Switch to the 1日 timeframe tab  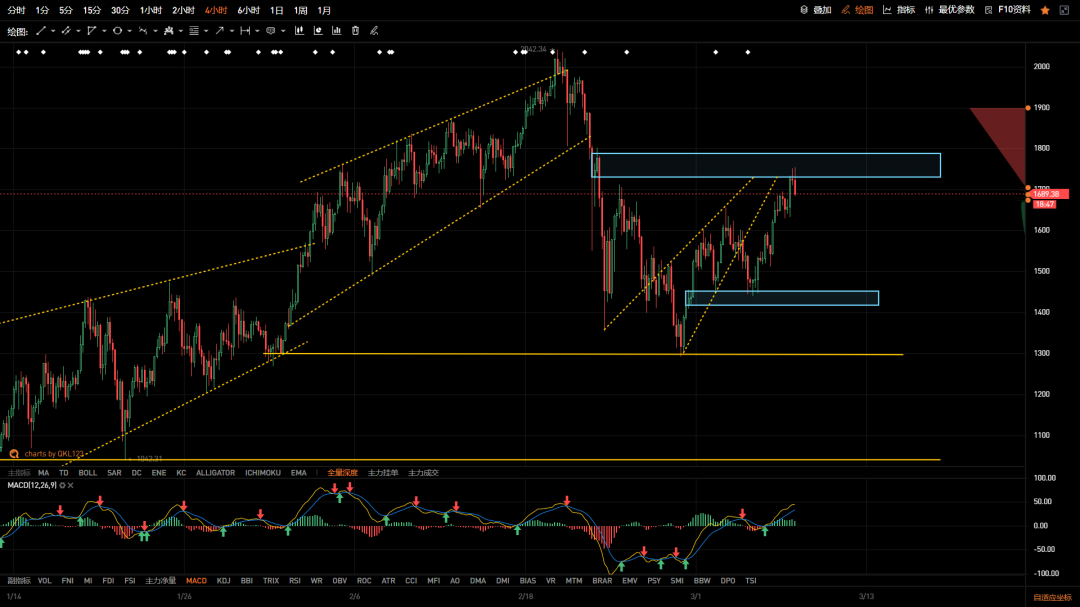pyautogui.click(x=276, y=10)
